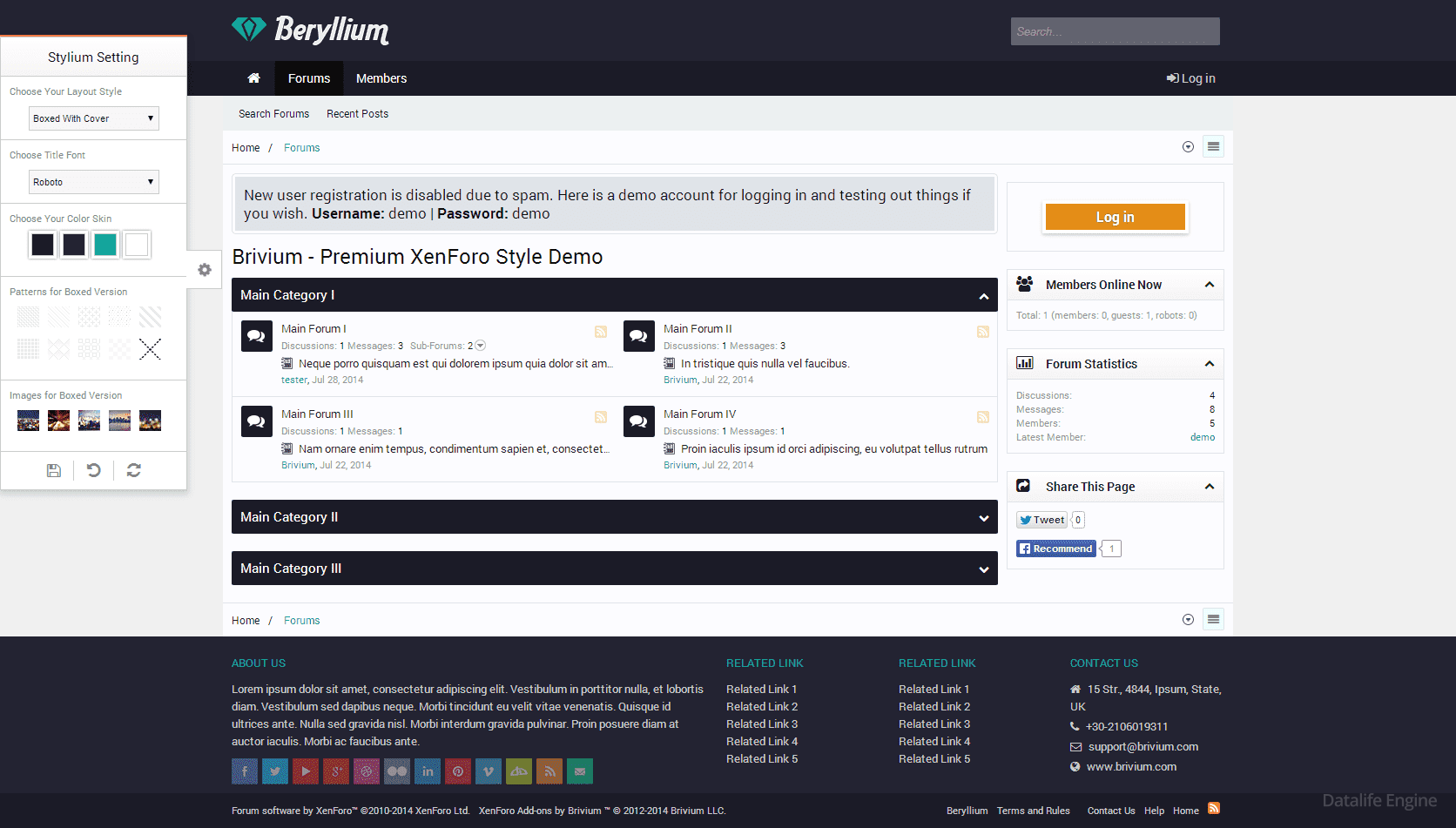Collapse the Forum Statistics block
1456x828 pixels.
[x=1210, y=364]
